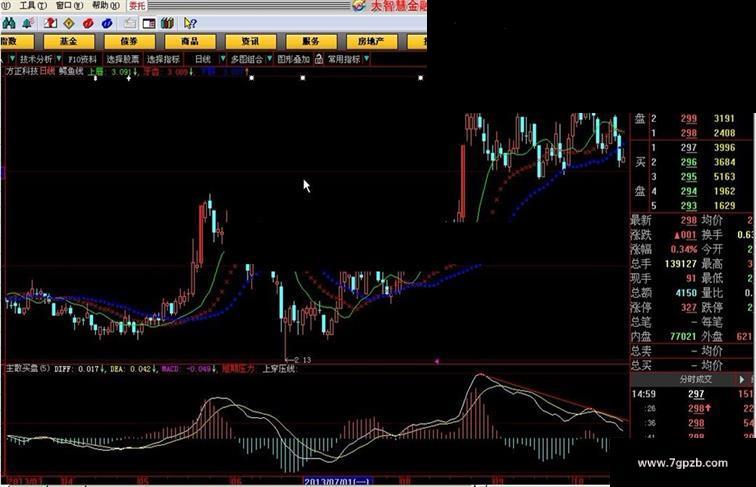This screenshot has height=487, width=756.
Task: Click the purple arrow marker above MACD panel
Action: click(436, 361)
